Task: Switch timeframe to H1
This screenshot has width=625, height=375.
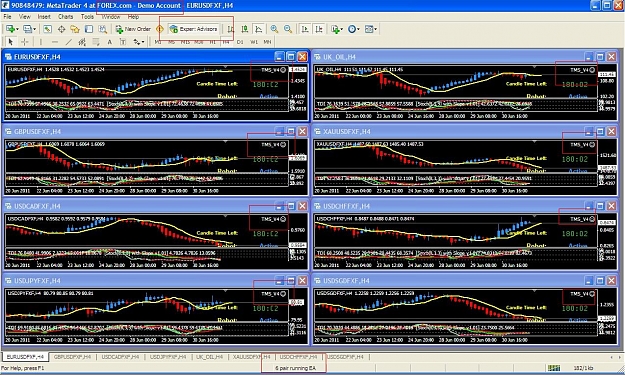Action: [x=212, y=42]
